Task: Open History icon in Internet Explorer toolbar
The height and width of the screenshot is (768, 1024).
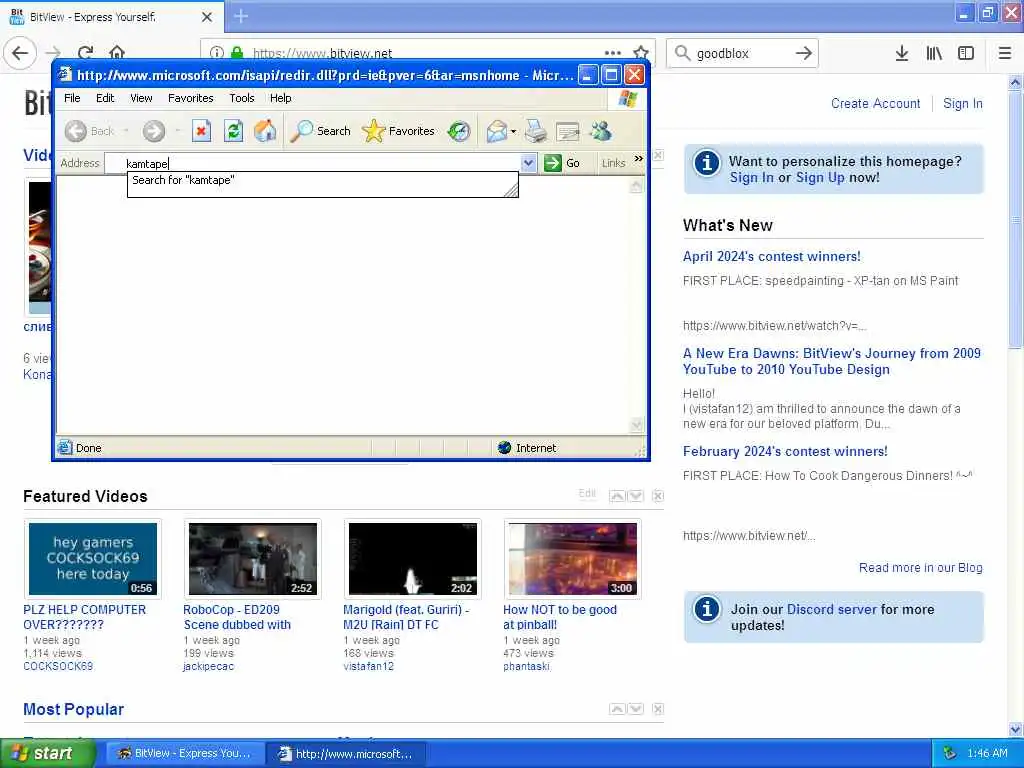Action: pos(459,131)
